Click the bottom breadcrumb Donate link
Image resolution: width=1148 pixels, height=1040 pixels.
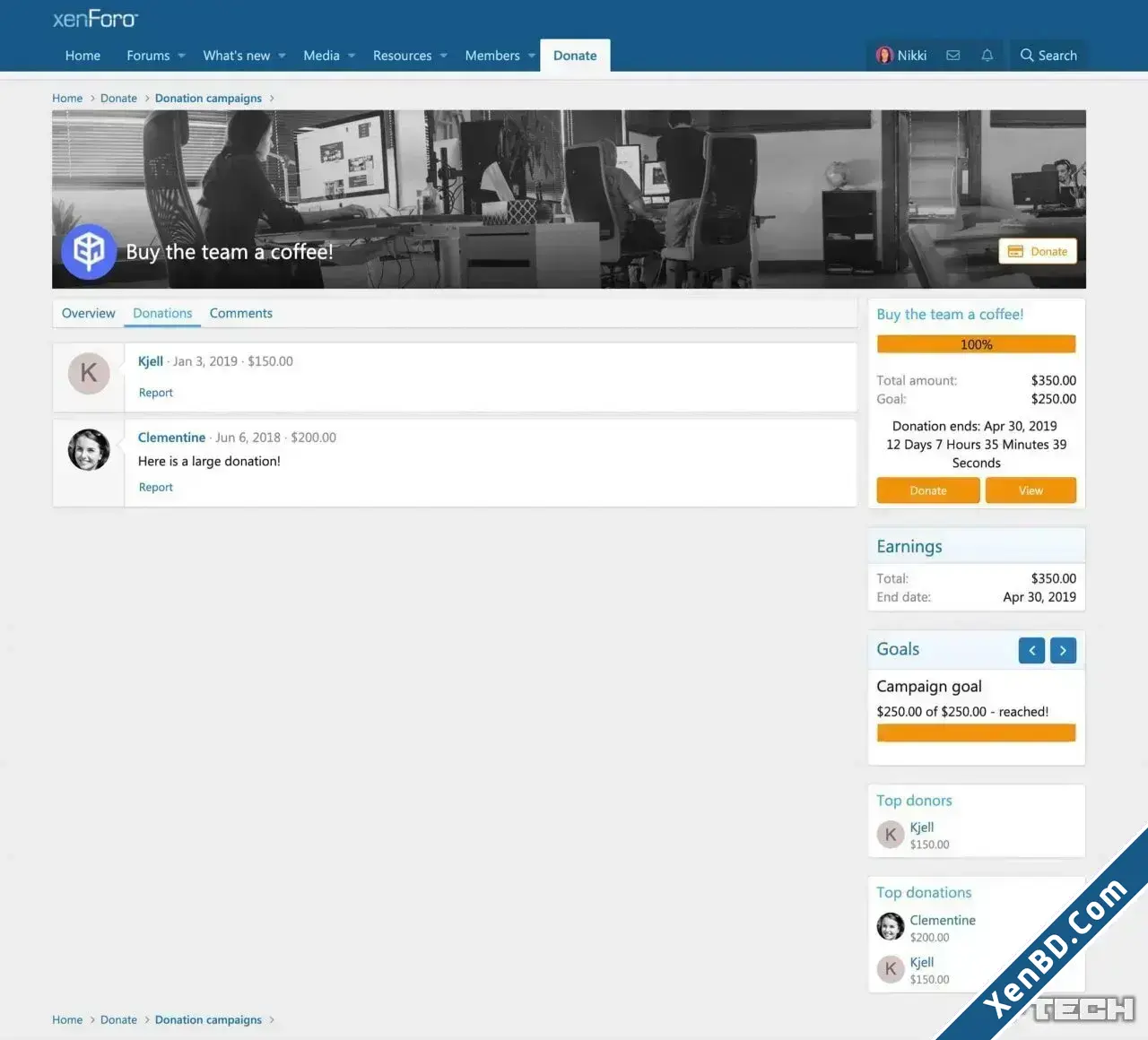click(x=118, y=1020)
